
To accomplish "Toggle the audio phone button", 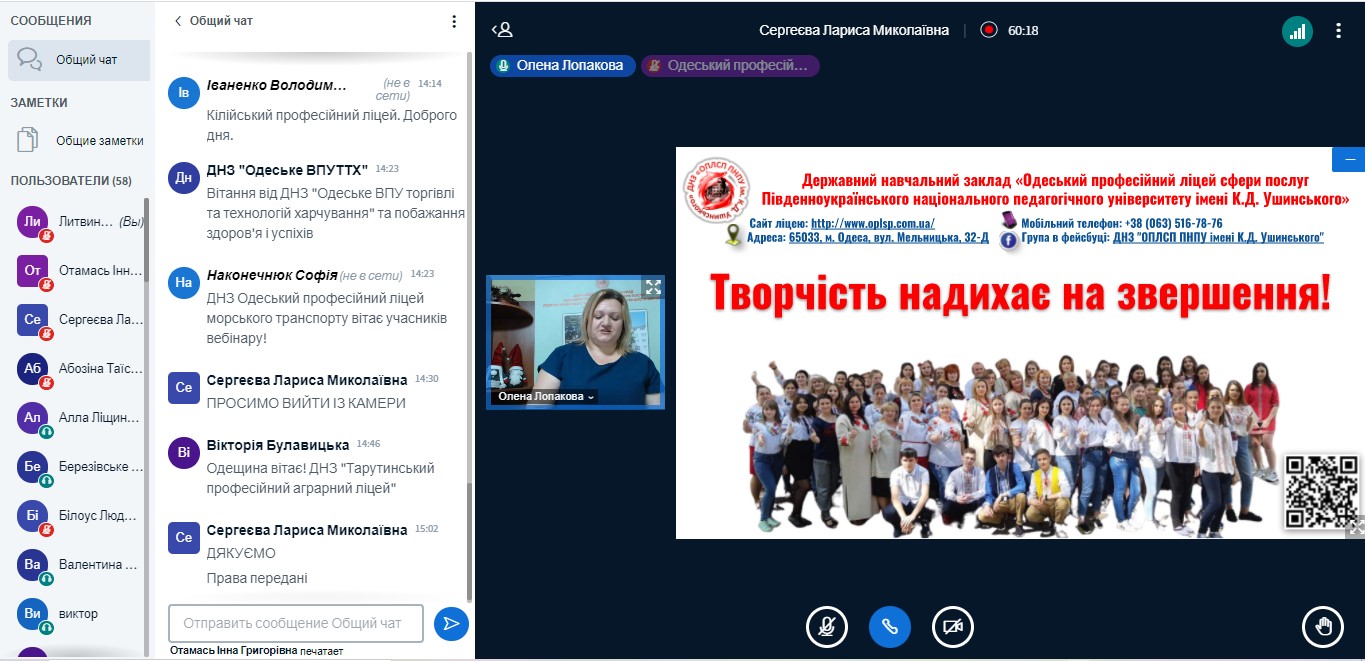I will click(889, 627).
